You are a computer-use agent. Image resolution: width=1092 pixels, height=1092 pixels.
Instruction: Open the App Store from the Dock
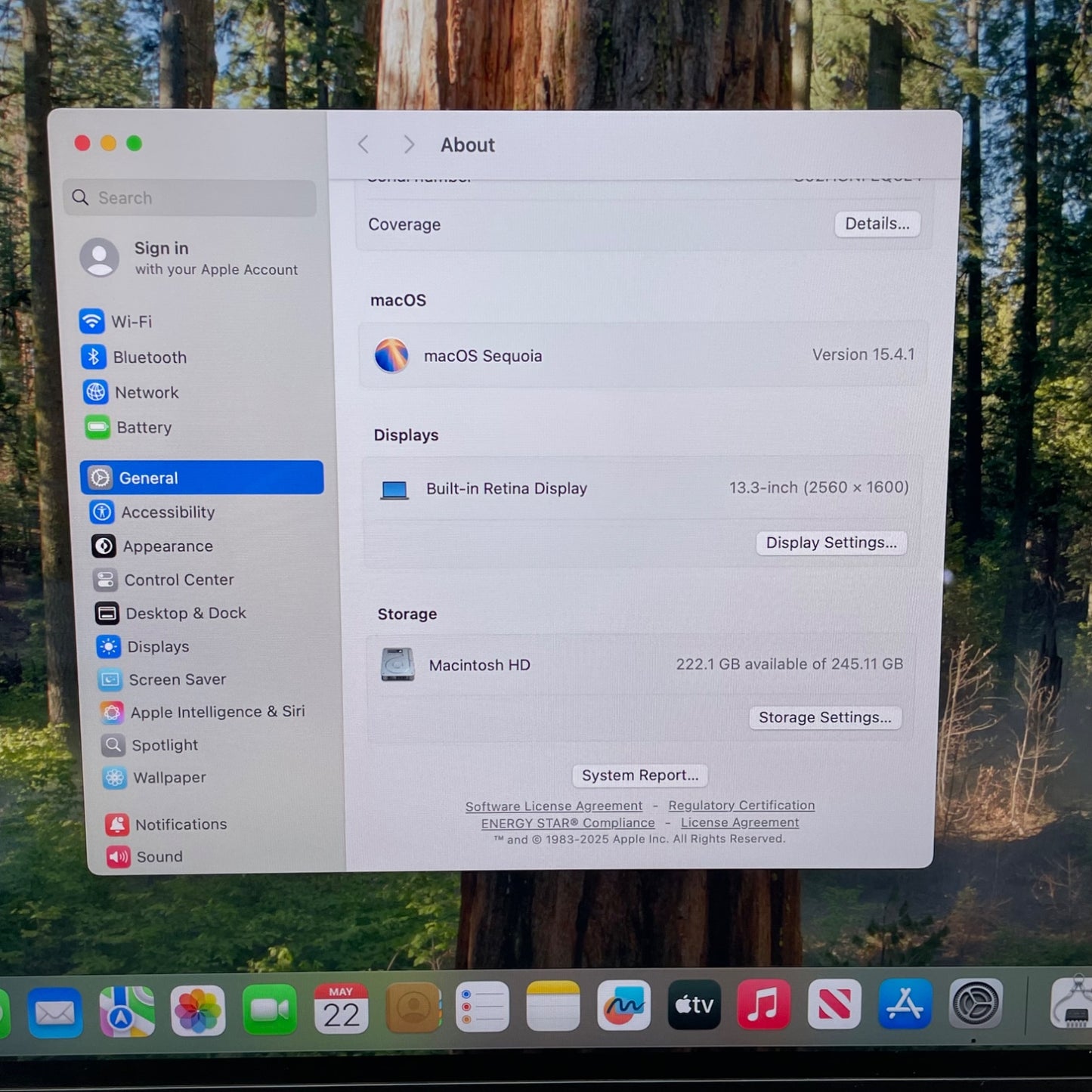[x=905, y=1004]
